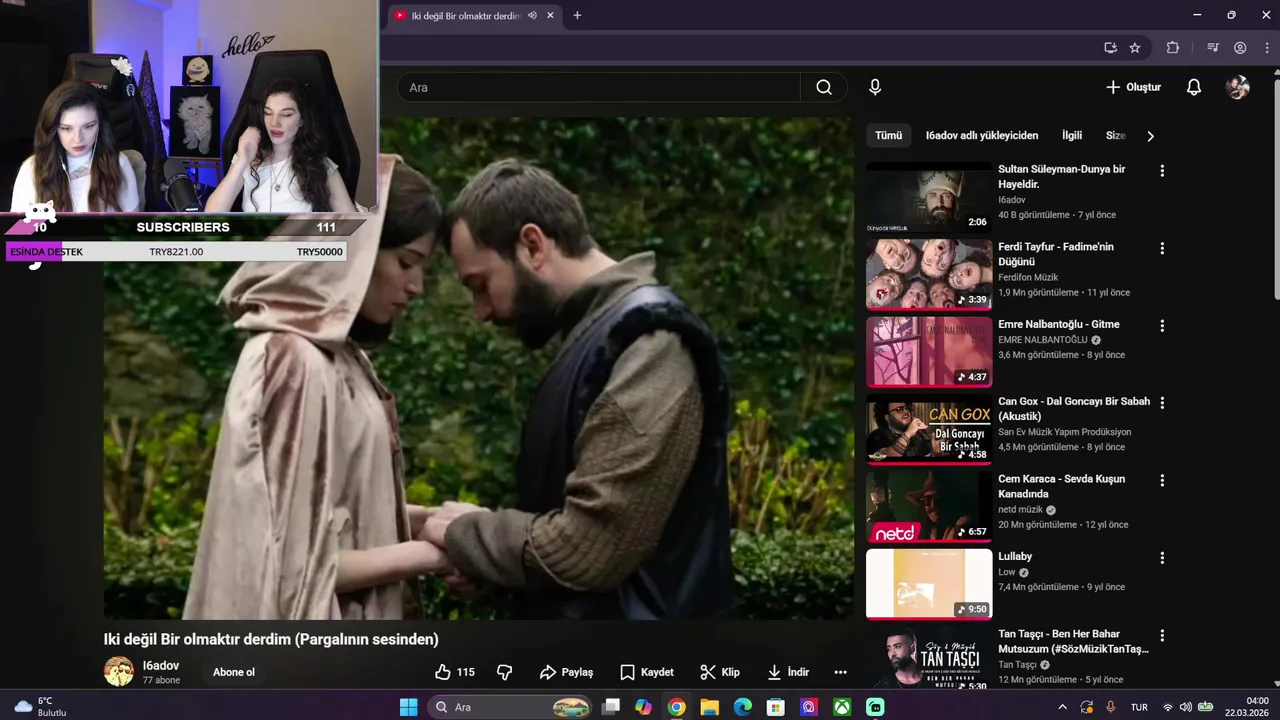Screen dimensions: 1280x720
Task: Save video with Kaydet button
Action: (x=646, y=672)
